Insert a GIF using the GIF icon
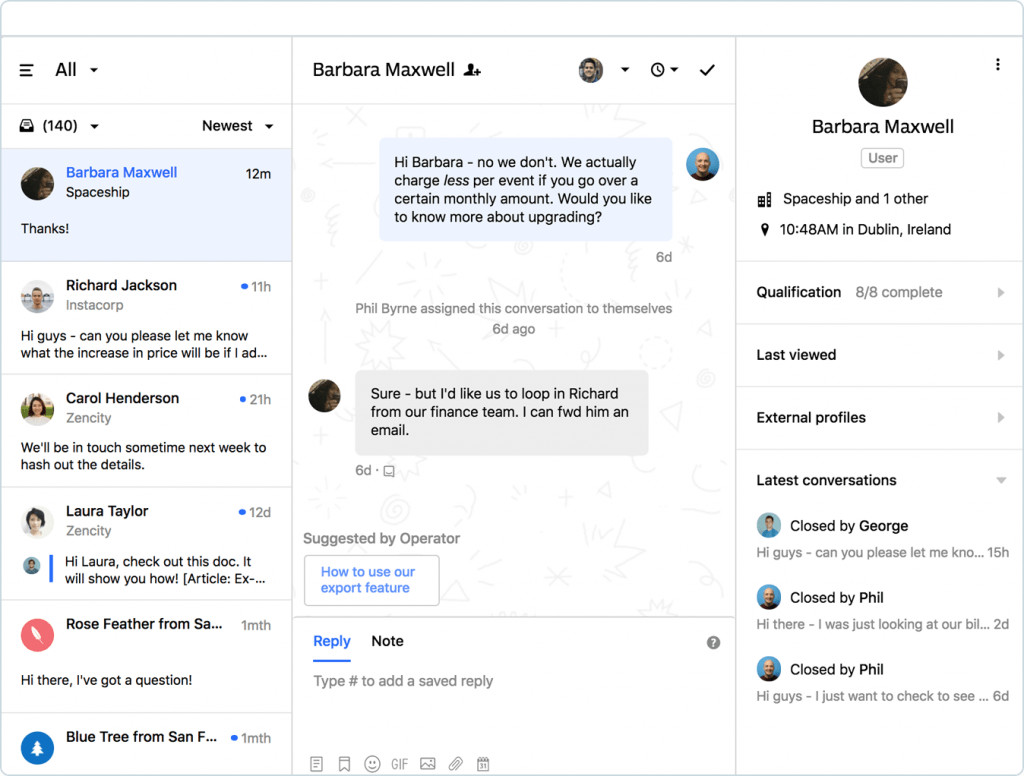 point(399,763)
